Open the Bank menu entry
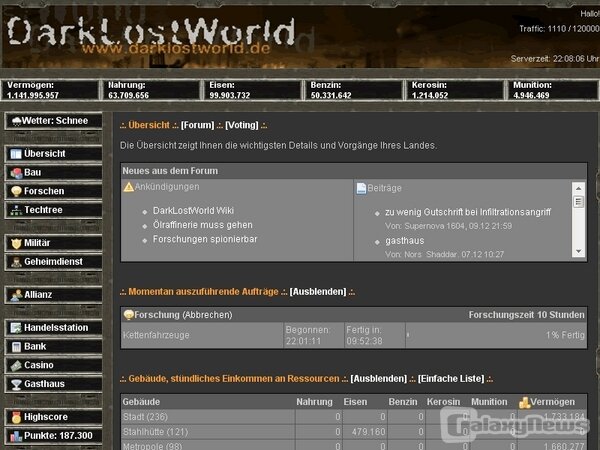The width and height of the screenshot is (600, 450). pyautogui.click(x=53, y=347)
